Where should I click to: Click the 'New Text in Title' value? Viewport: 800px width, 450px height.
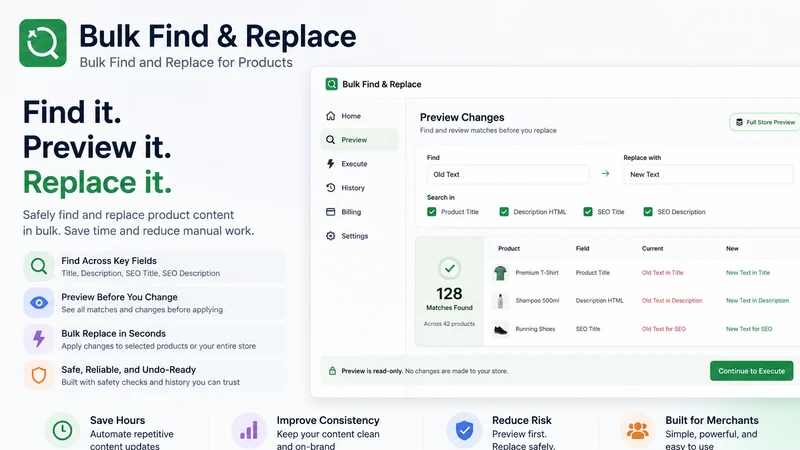coord(748,273)
